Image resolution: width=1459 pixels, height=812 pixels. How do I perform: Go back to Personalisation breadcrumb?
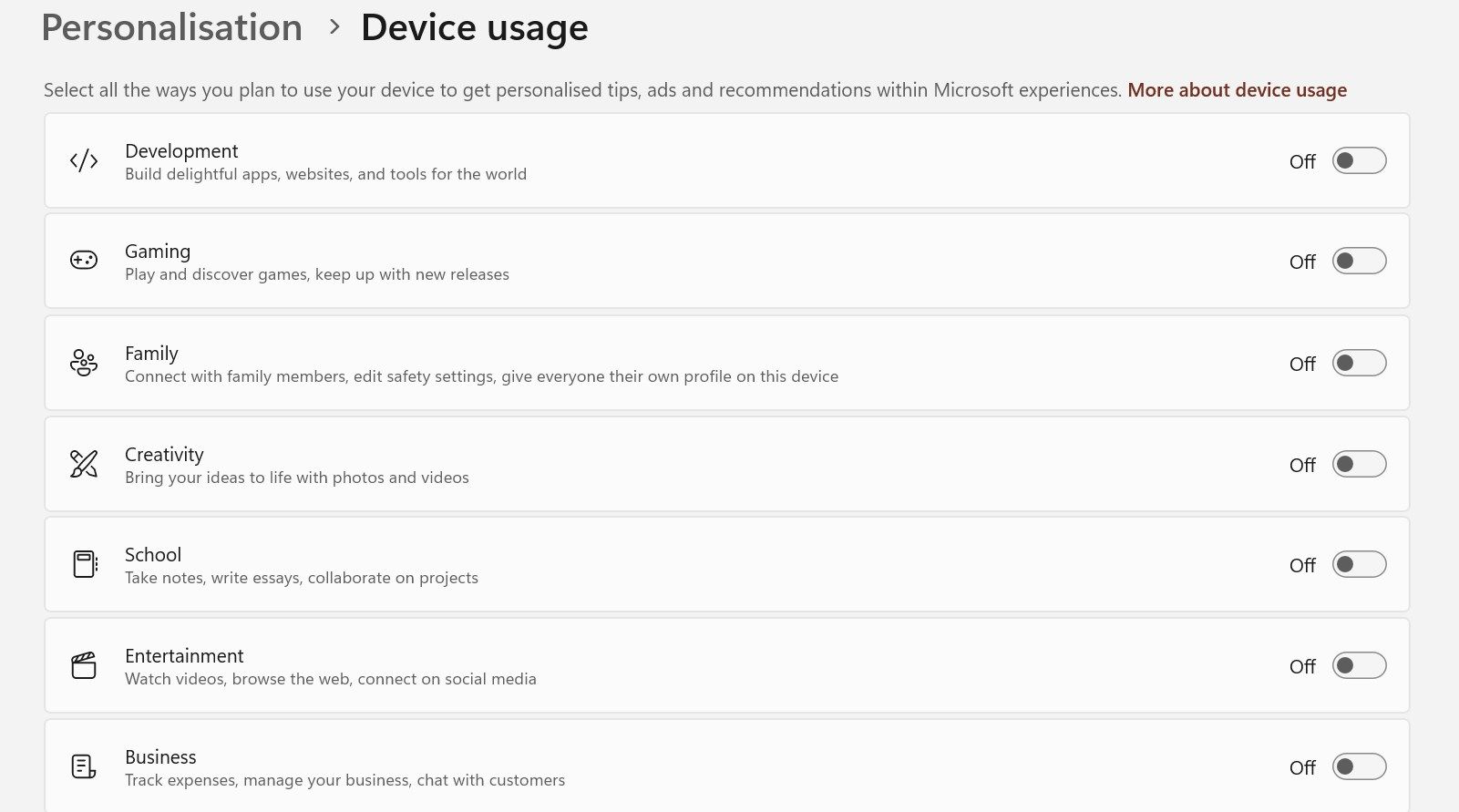172,27
